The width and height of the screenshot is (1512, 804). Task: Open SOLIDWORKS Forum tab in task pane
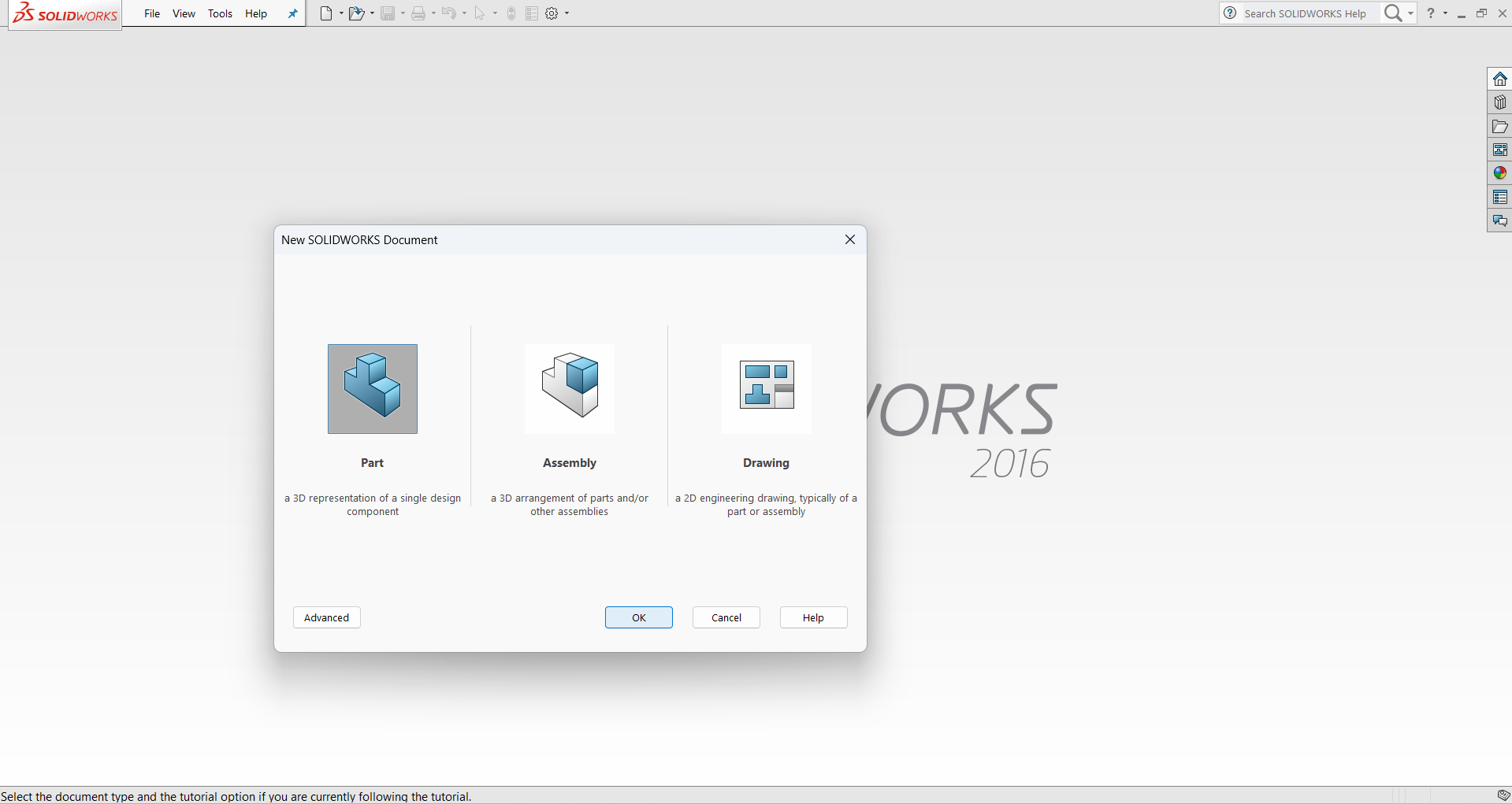pyautogui.click(x=1500, y=220)
